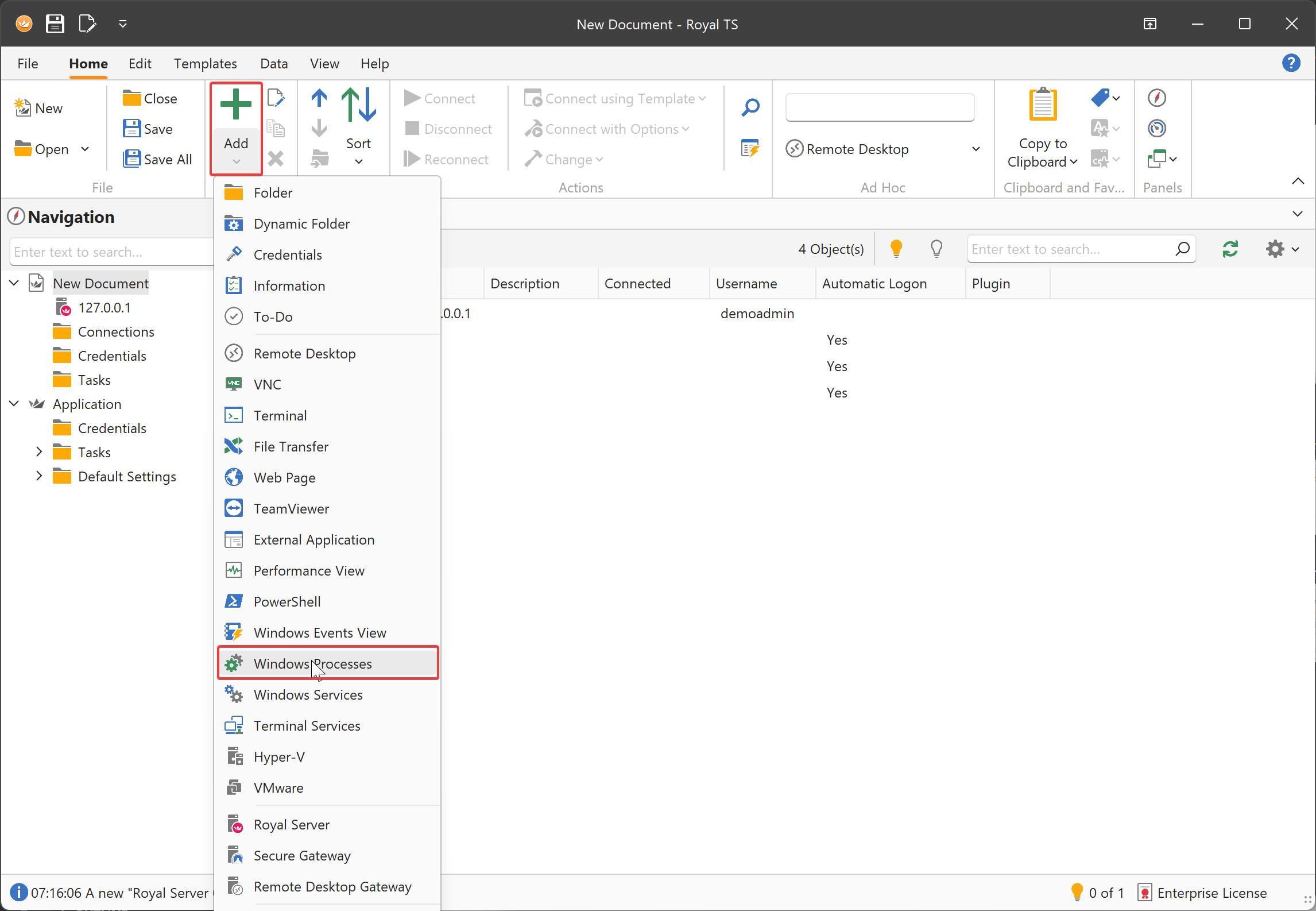This screenshot has width=1316, height=911.
Task: Click the PowerShell icon in Add menu
Action: (234, 601)
